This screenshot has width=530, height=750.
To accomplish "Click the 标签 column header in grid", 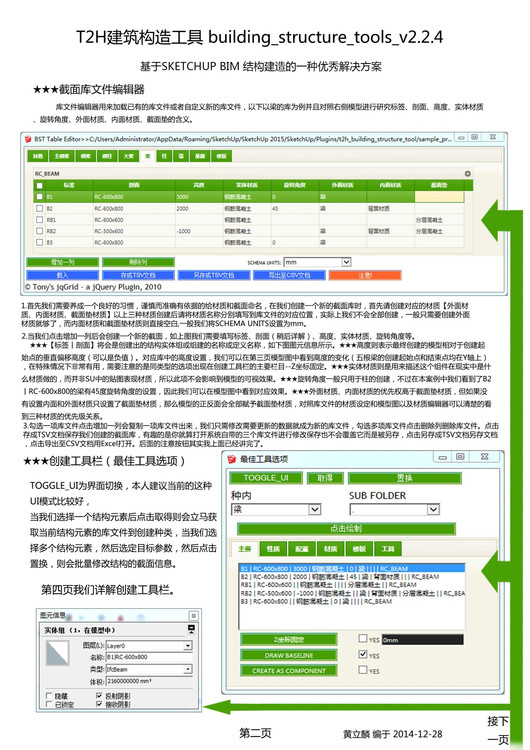I will pyautogui.click(x=69, y=185).
